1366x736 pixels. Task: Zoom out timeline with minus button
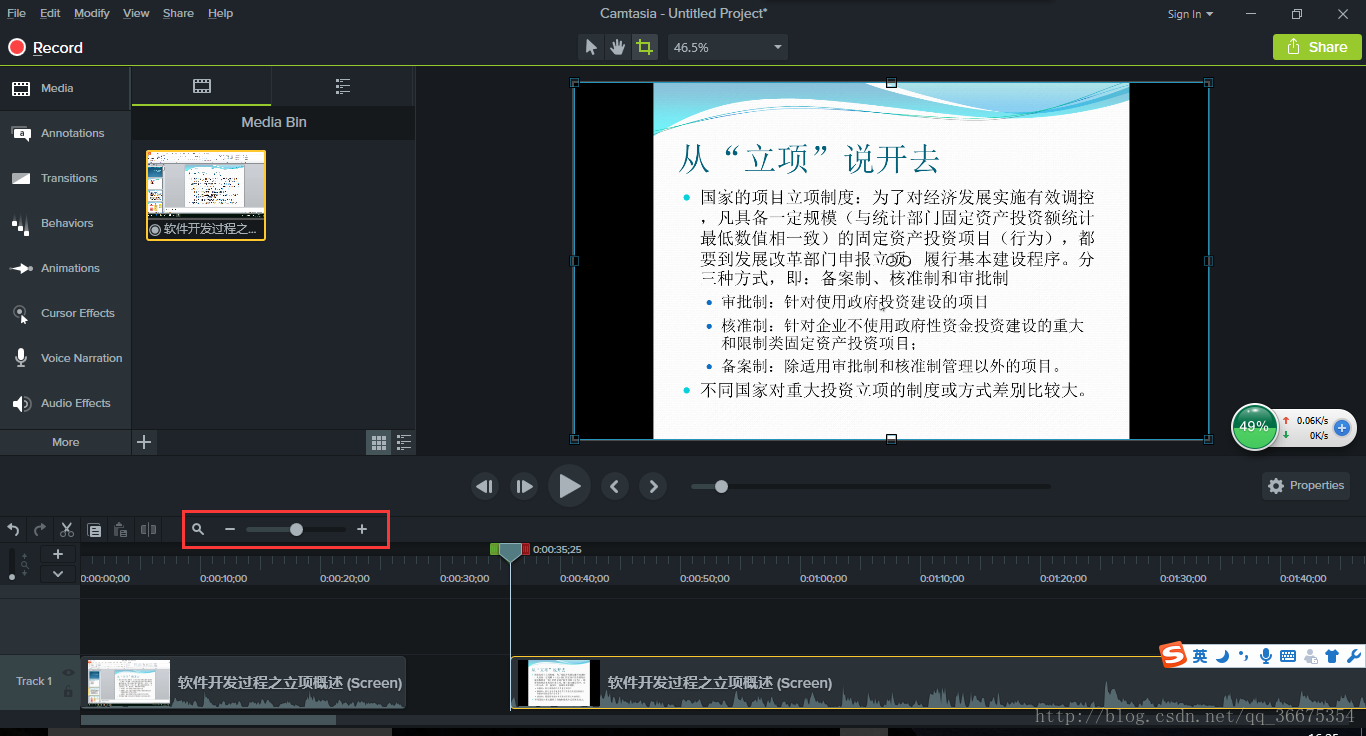tap(230, 529)
